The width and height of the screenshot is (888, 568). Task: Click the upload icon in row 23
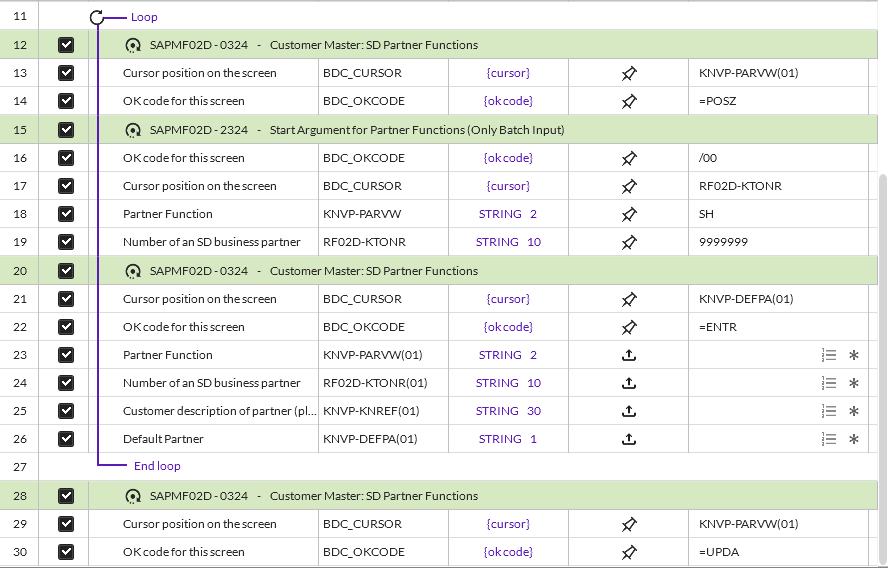pyautogui.click(x=629, y=355)
